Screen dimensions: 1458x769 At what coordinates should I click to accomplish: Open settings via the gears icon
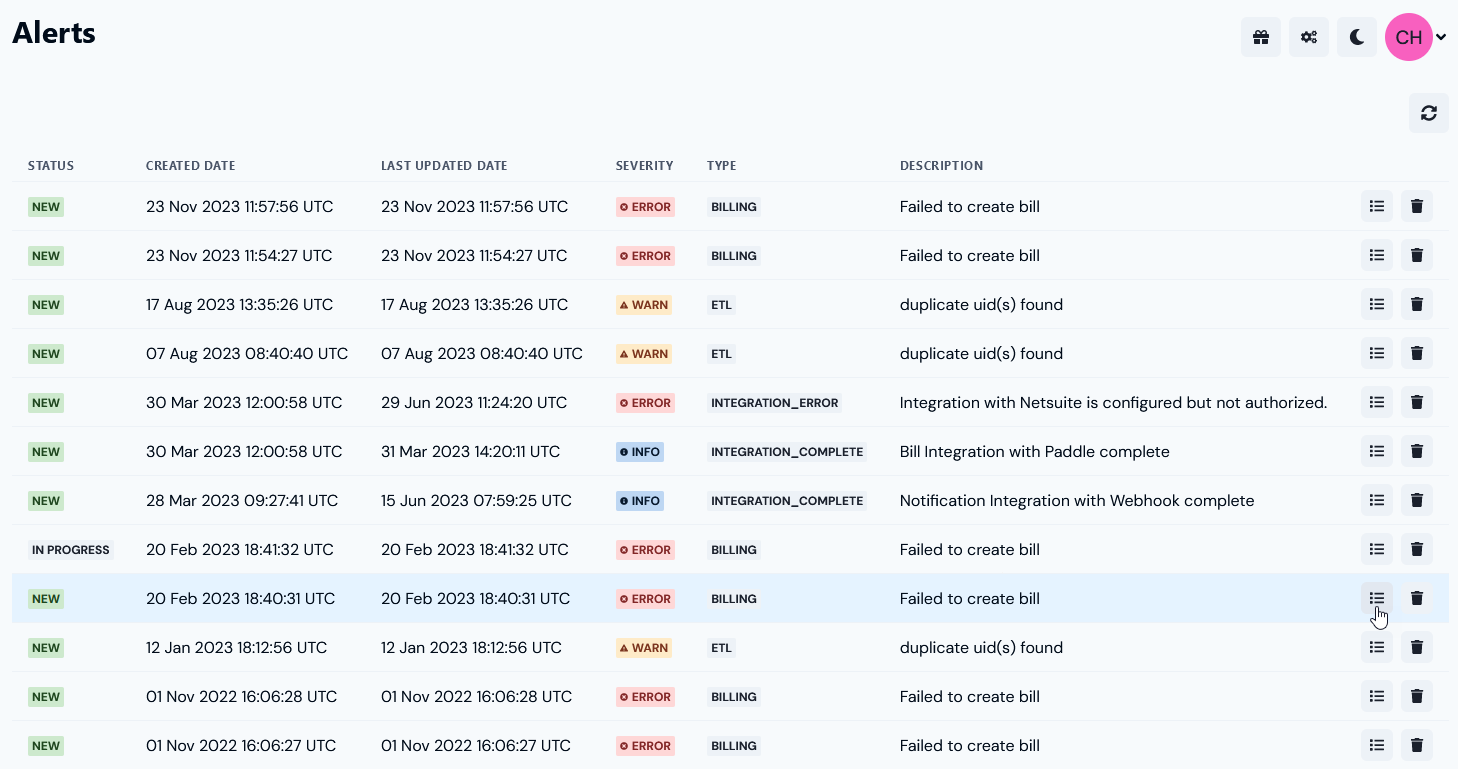1308,37
